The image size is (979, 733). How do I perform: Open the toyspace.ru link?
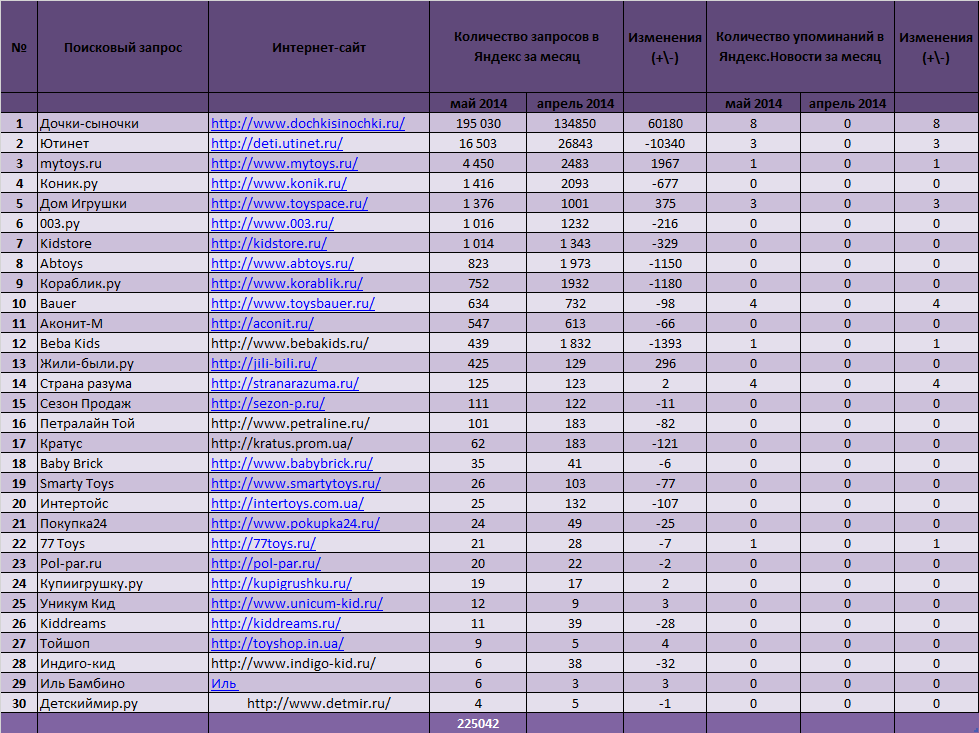[289, 204]
